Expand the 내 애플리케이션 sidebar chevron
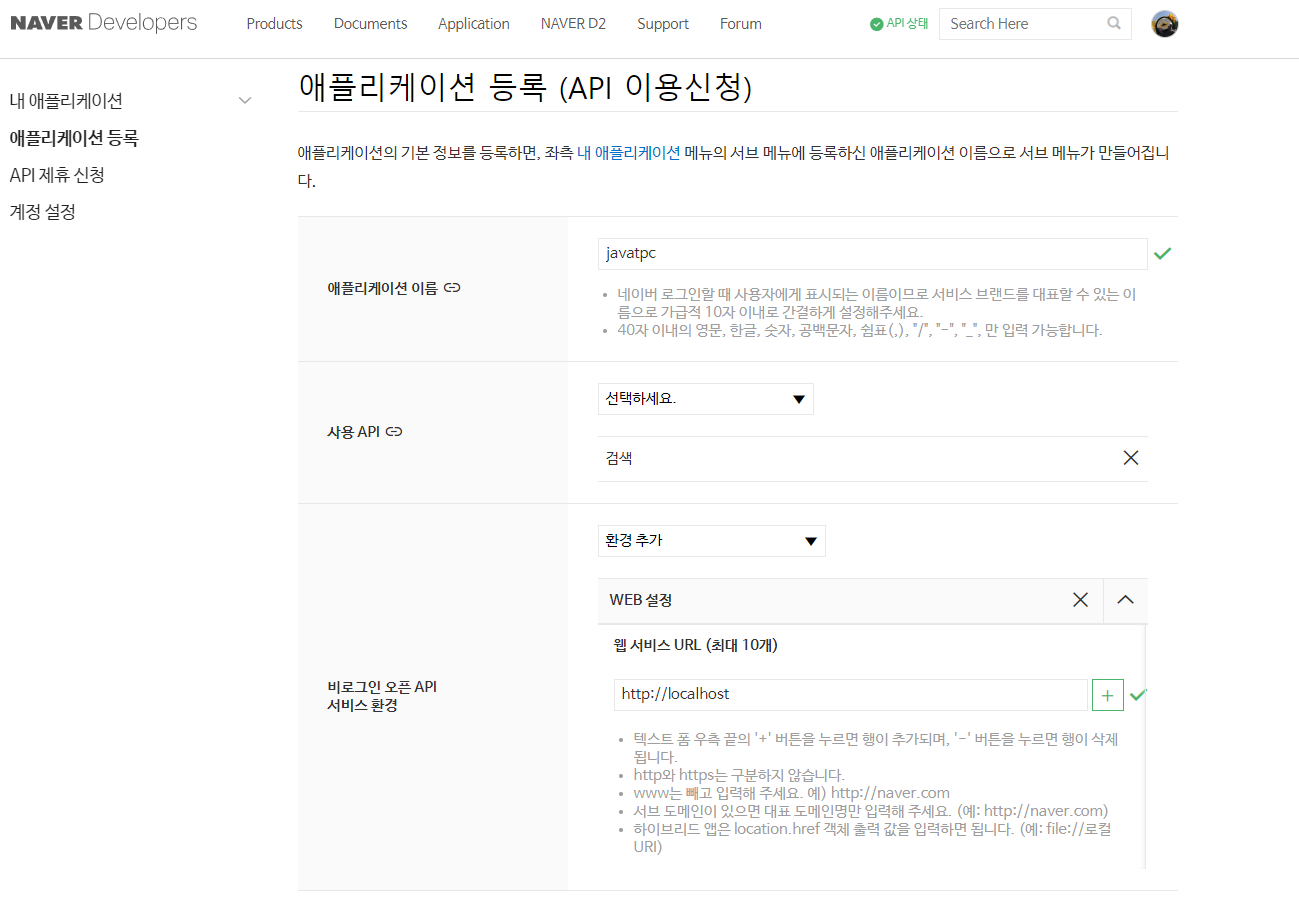 [x=245, y=100]
